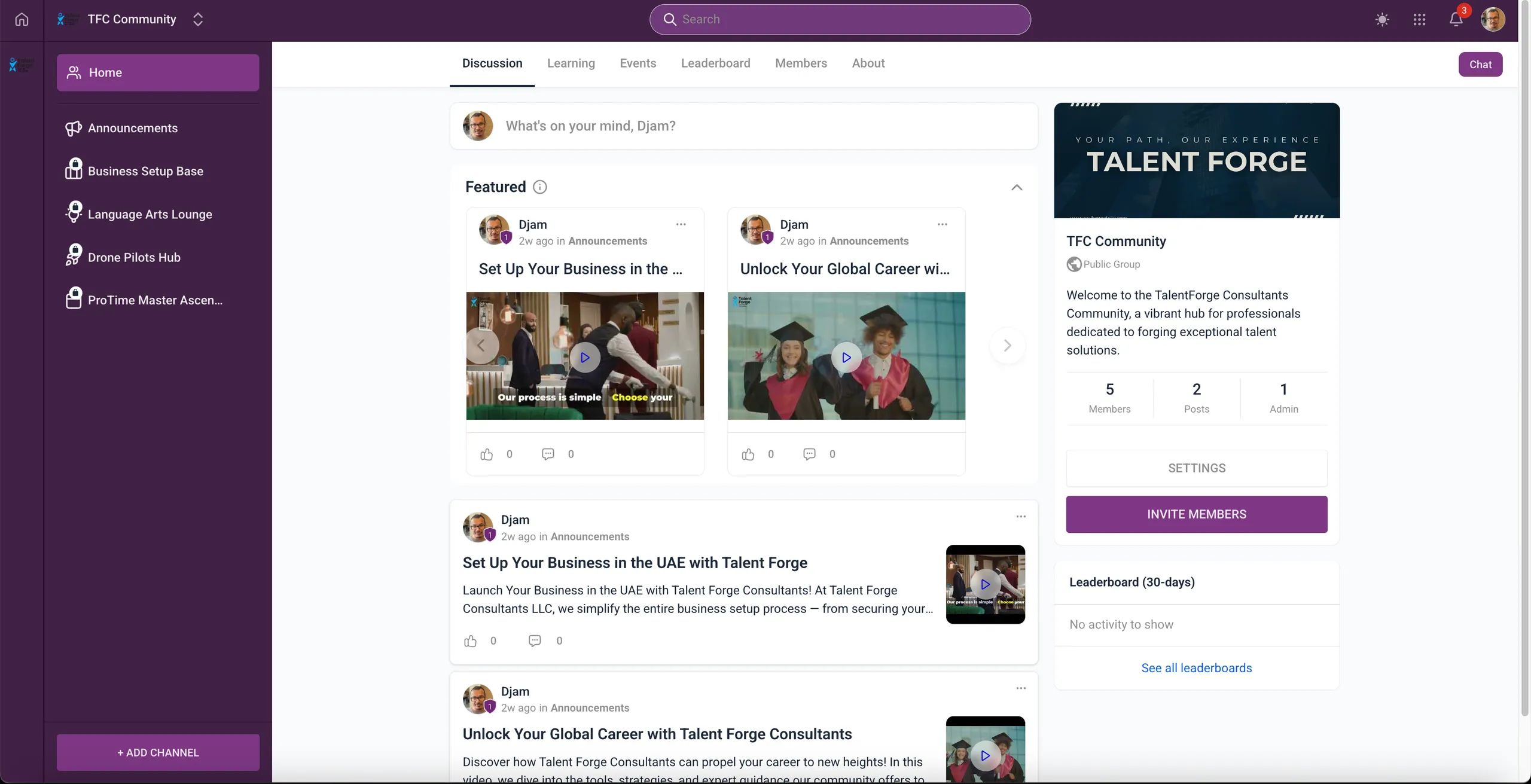Collapse the Featured section
The image size is (1531, 784).
click(x=1016, y=187)
